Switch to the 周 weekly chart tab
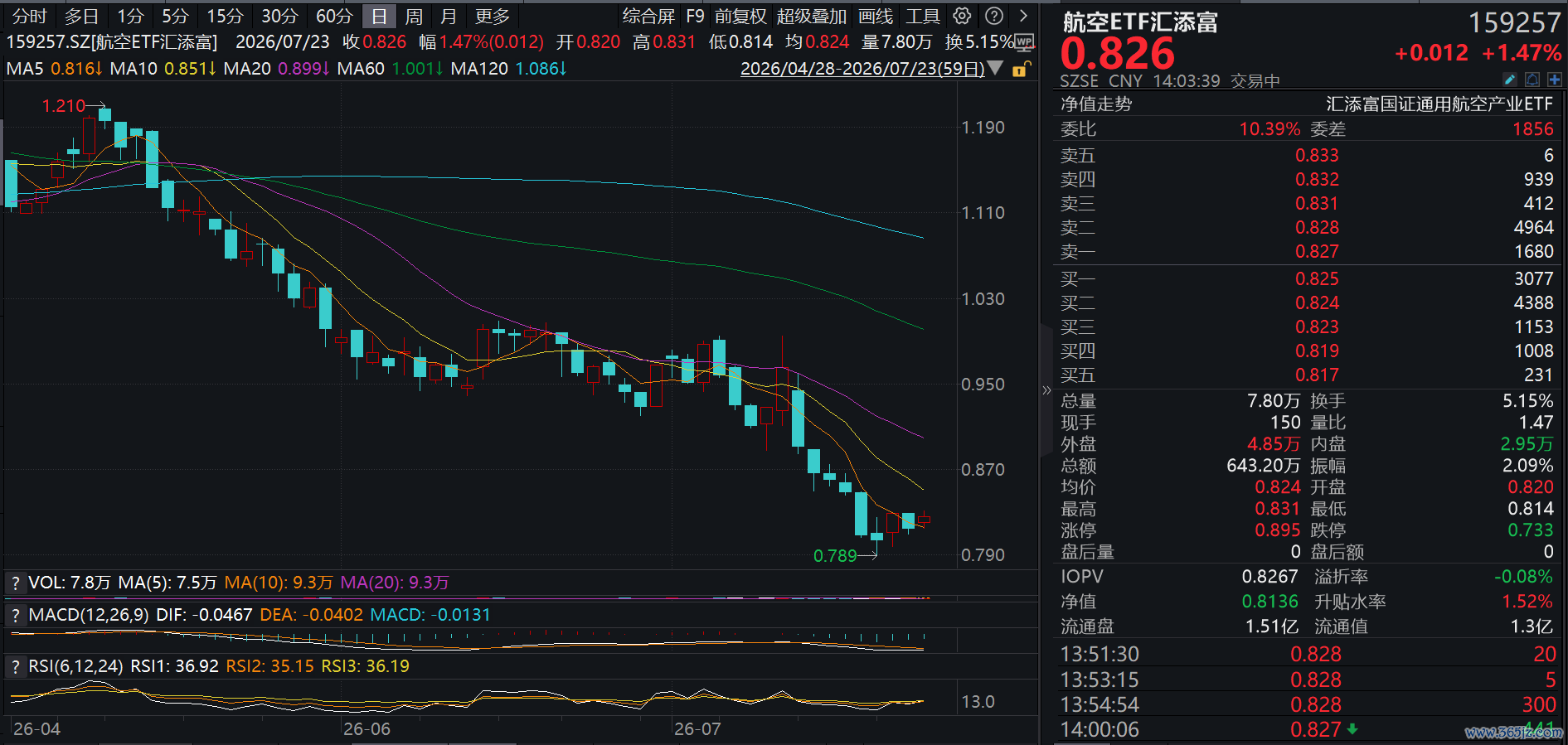 pyautogui.click(x=414, y=17)
